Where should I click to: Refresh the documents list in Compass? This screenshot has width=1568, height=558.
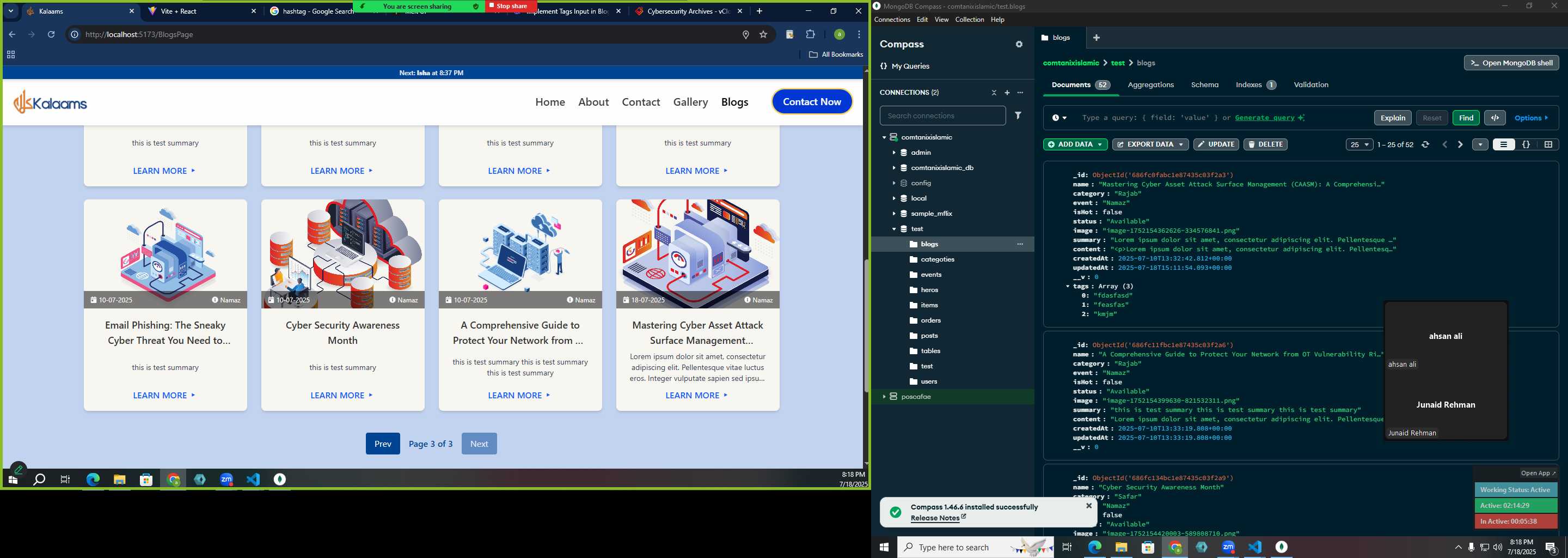1425,144
